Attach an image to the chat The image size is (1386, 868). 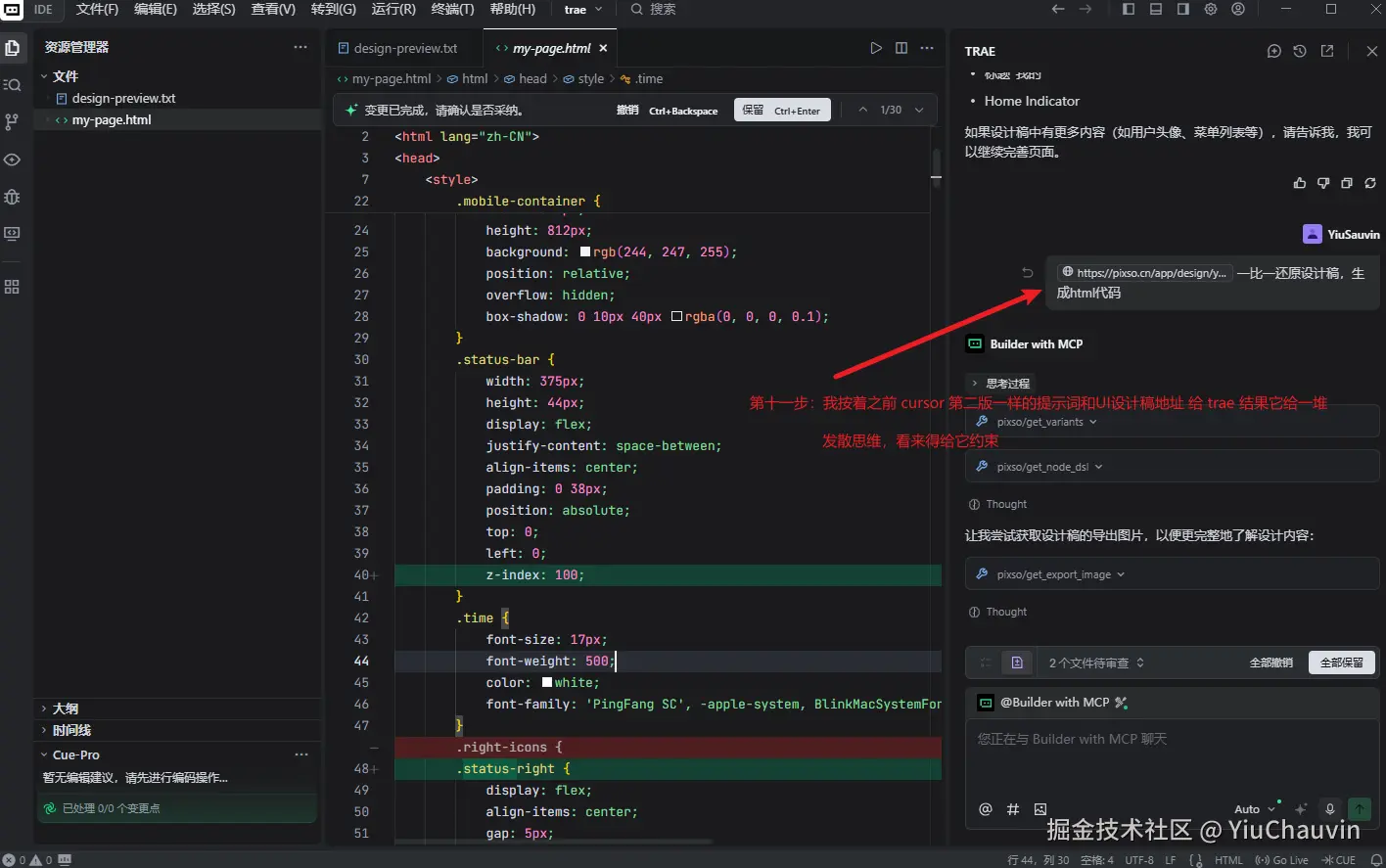tap(1040, 809)
